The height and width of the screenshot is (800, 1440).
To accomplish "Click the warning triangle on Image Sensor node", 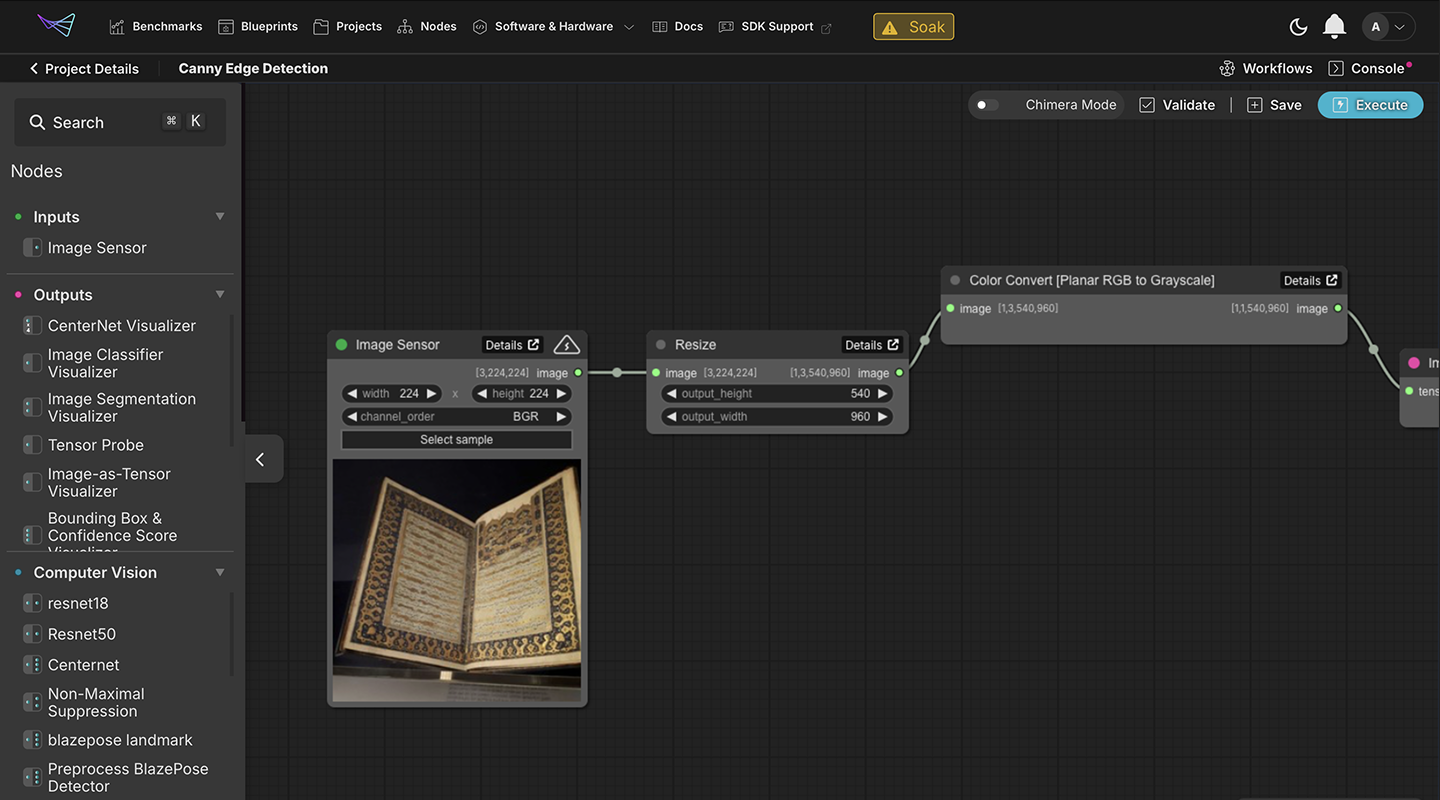I will [x=566, y=345].
